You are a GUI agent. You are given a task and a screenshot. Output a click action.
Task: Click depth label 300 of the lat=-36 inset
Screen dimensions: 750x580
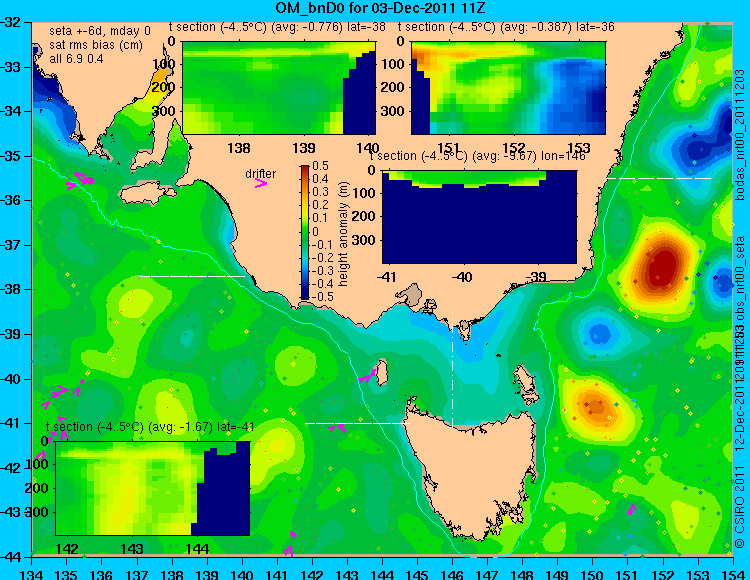coord(393,111)
